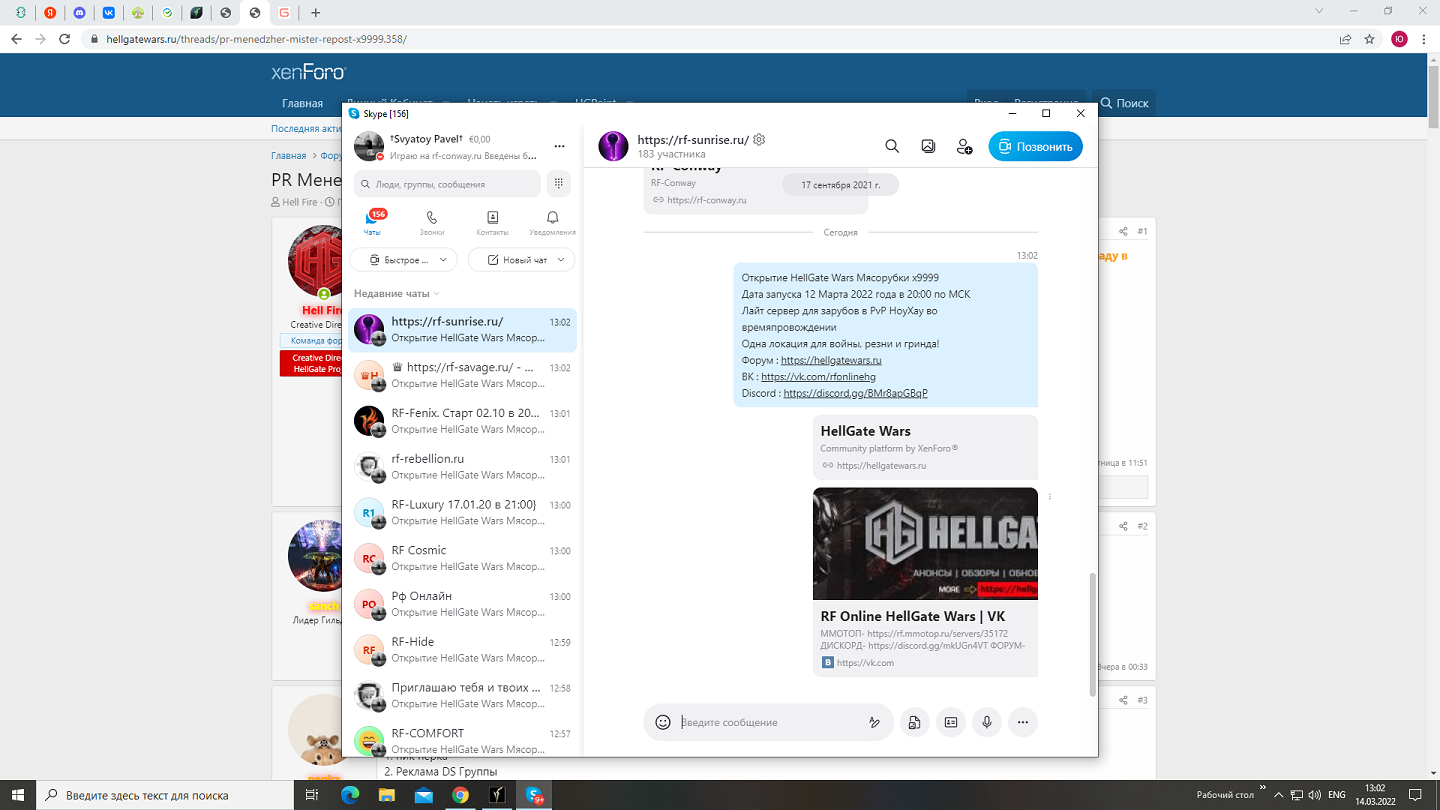This screenshot has height=810, width=1440.
Task: Open message options dots beside VK link preview
Action: tap(1049, 496)
